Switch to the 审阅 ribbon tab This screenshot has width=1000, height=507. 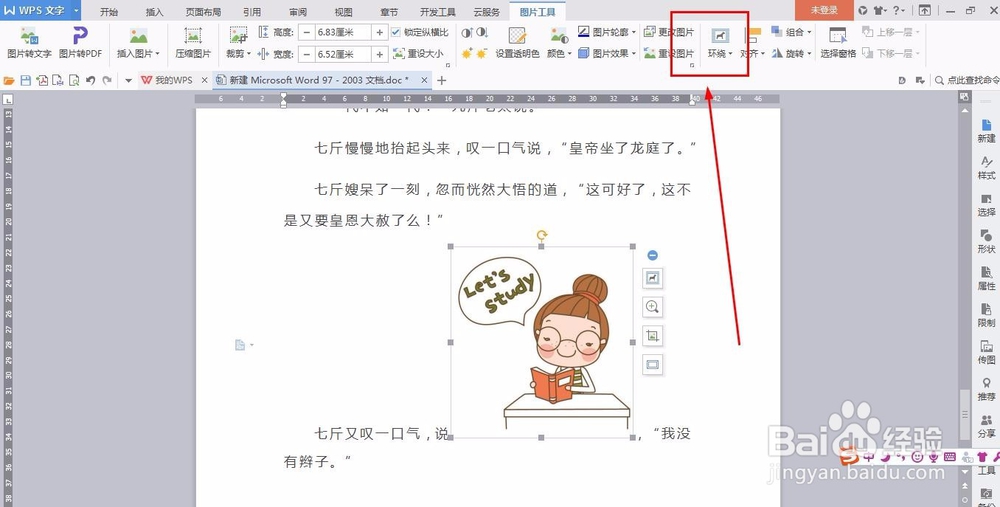pyautogui.click(x=297, y=11)
